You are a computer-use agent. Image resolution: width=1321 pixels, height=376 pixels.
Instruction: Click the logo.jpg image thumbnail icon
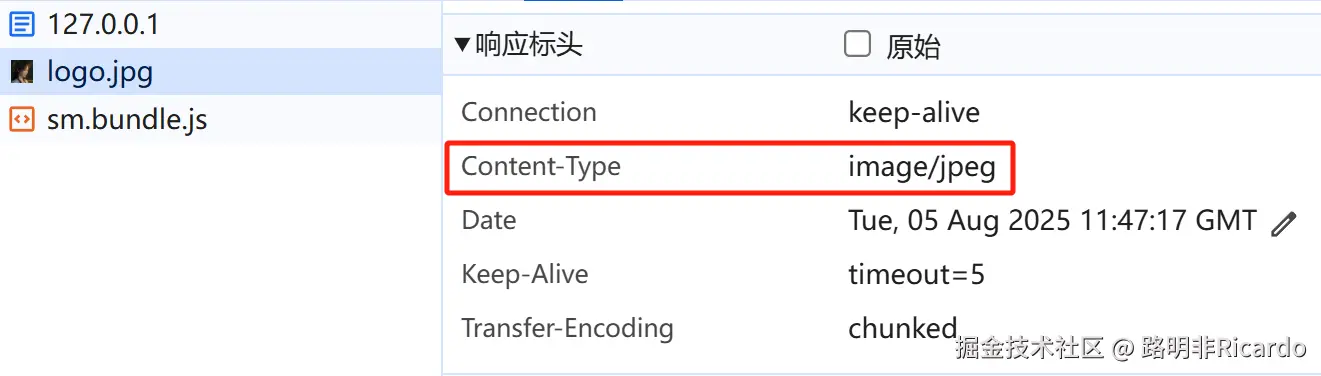[21, 72]
